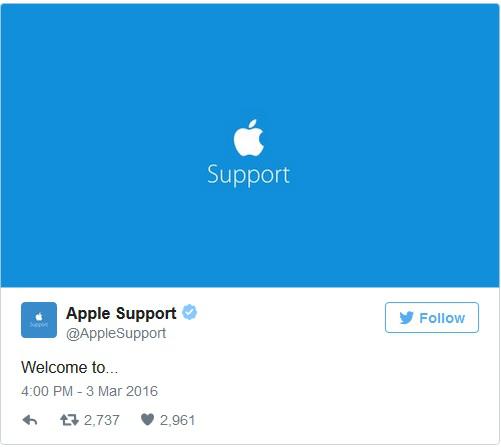Image resolution: width=501 pixels, height=447 pixels.
Task: Click the Twitter bird icon in Follow
Action: [407, 318]
